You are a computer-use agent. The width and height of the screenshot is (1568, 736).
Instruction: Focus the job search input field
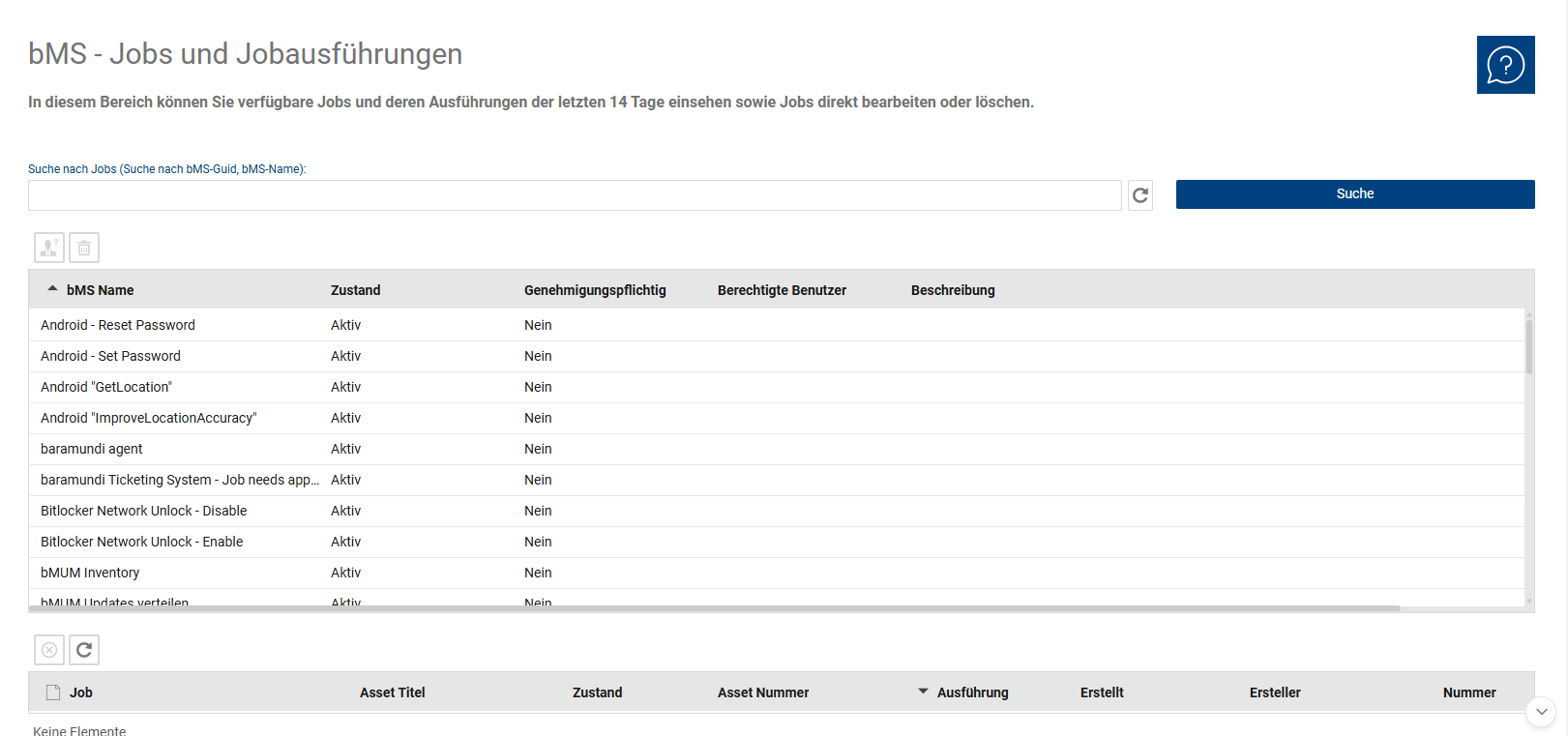575,195
